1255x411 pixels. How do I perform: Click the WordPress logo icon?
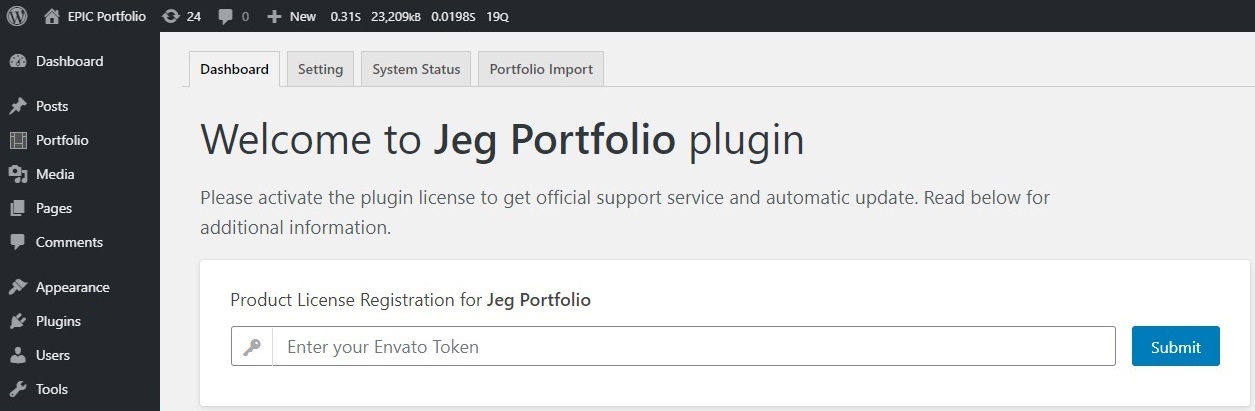[x=17, y=16]
